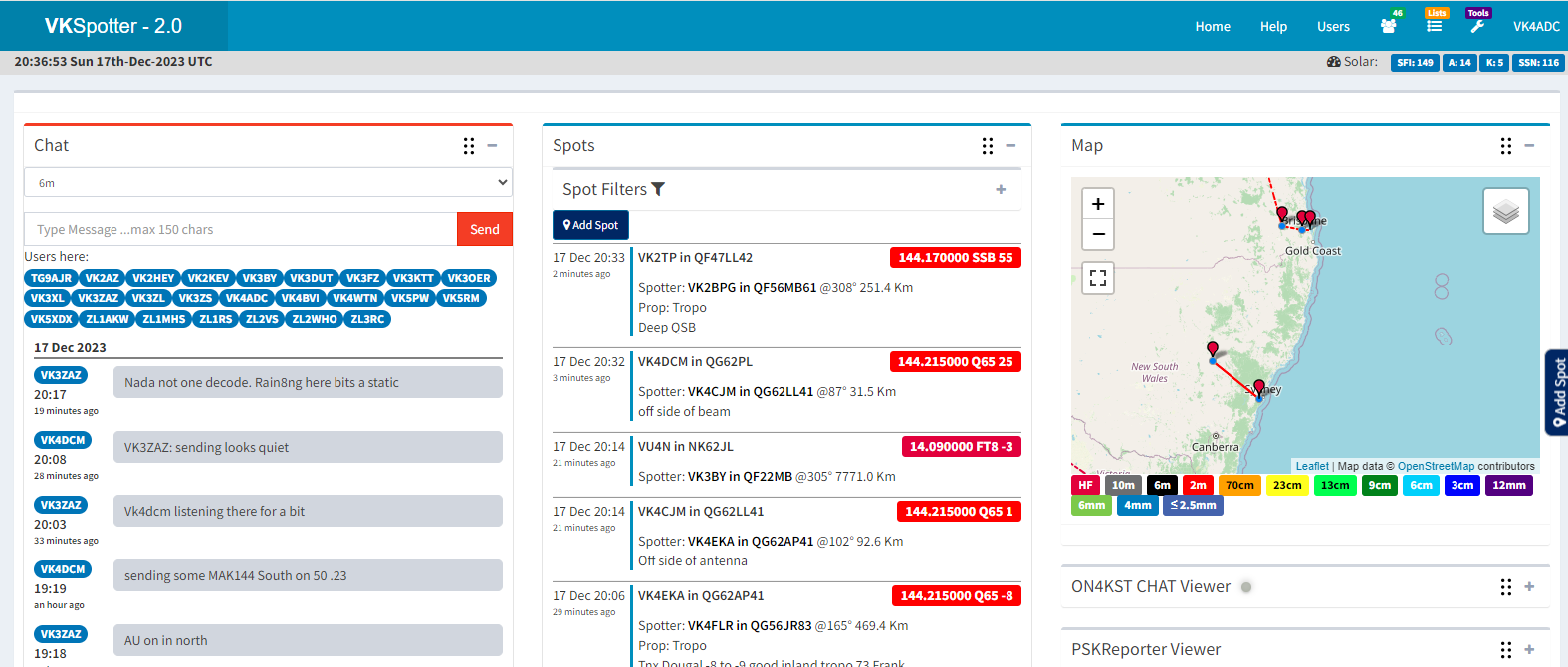Screen dimensions: 1568x667
Task: Click the chat message input field
Action: (241, 230)
